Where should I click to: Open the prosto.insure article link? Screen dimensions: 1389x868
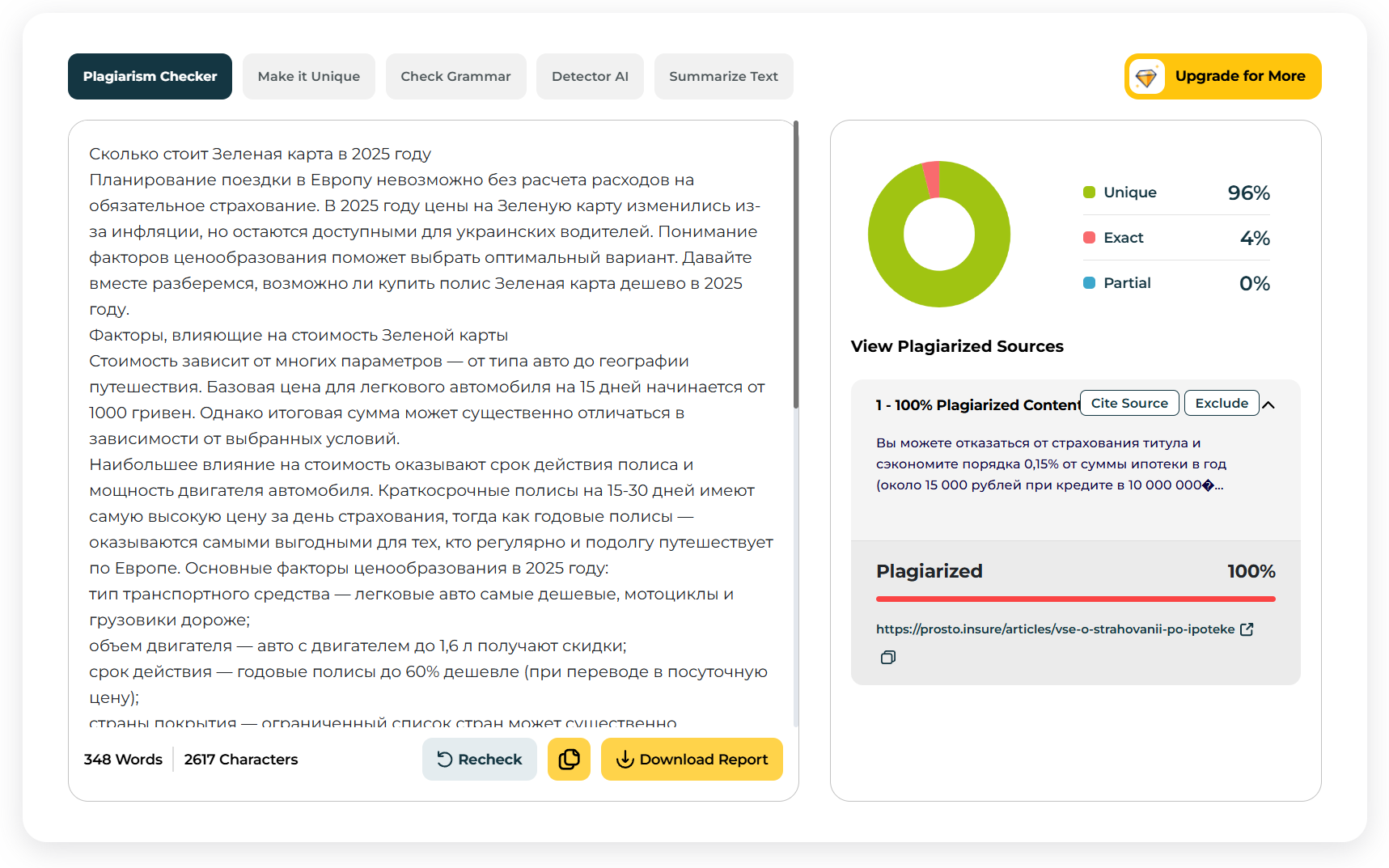coord(1055,629)
